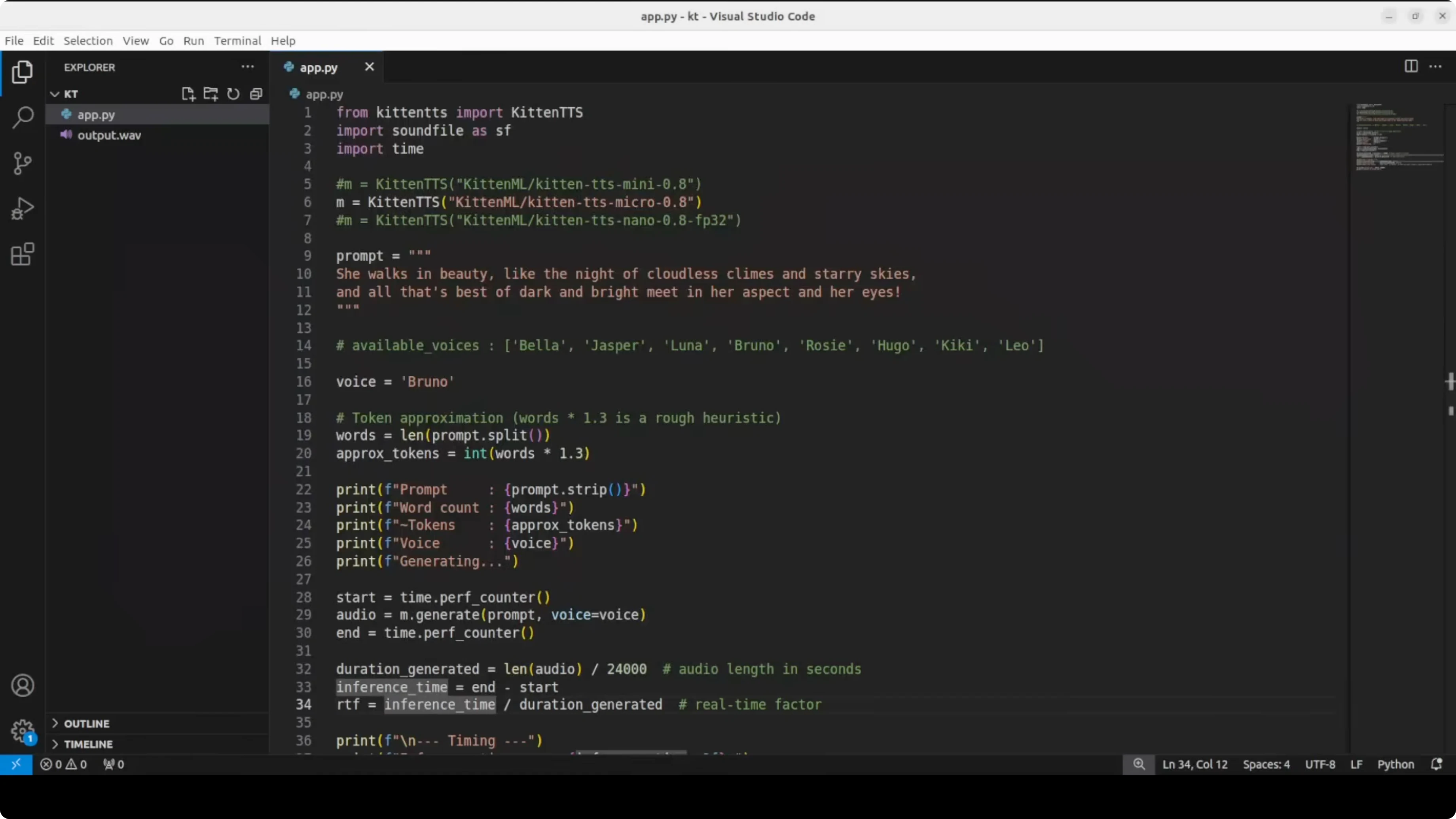
Task: Open the Manage gear menu
Action: [x=23, y=731]
